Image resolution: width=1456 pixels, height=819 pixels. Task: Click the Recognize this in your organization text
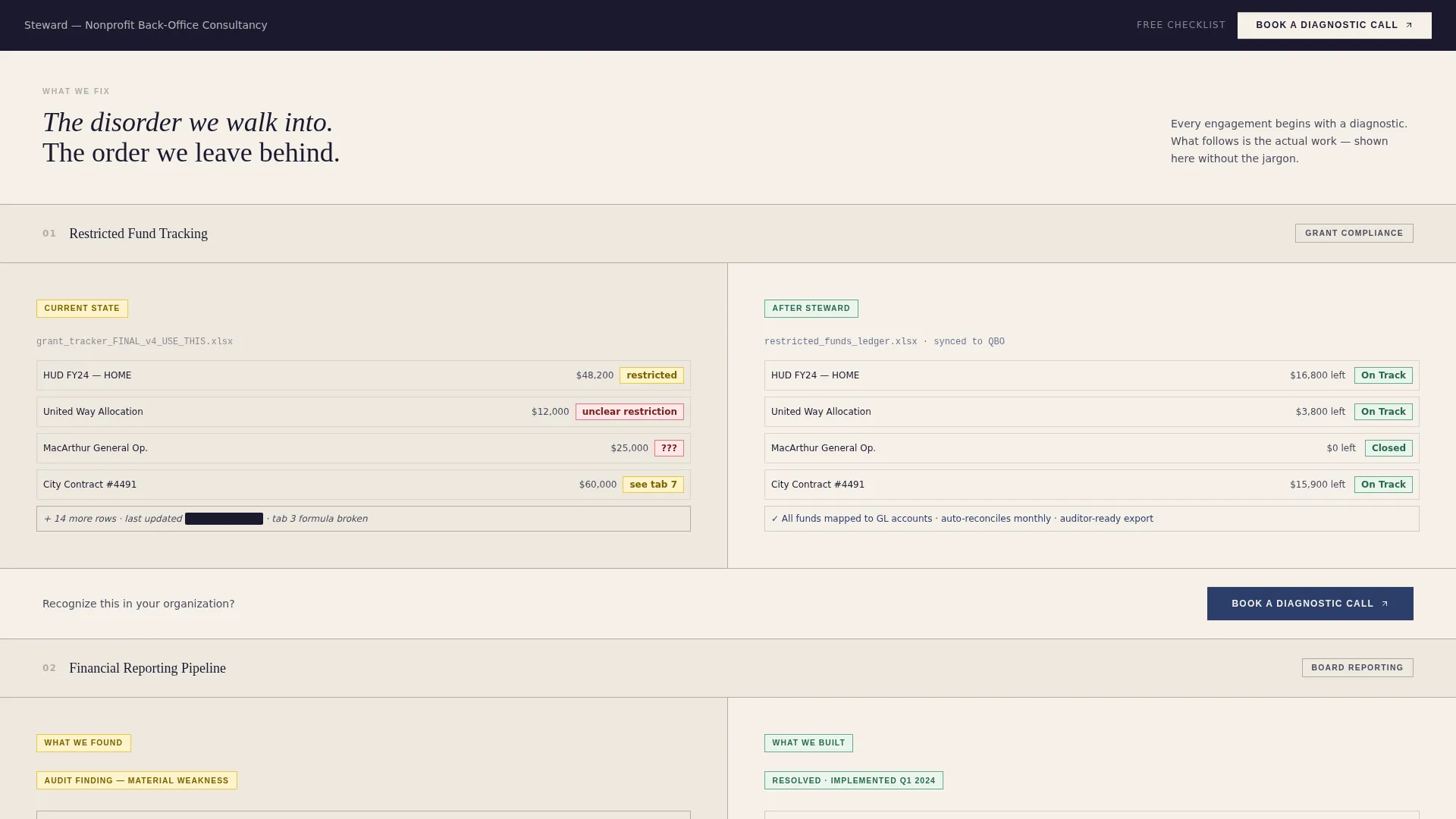(x=139, y=604)
